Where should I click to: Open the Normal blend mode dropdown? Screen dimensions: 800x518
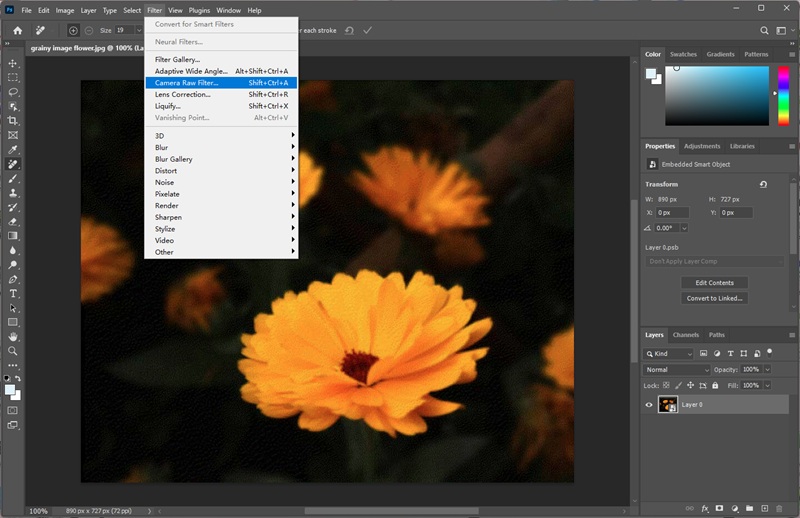[677, 370]
